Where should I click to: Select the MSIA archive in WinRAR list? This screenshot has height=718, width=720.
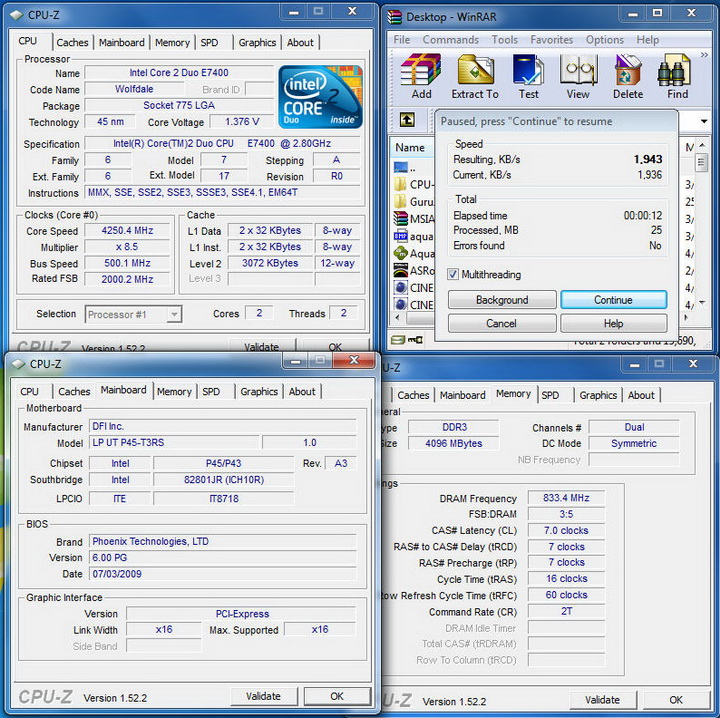click(x=414, y=219)
